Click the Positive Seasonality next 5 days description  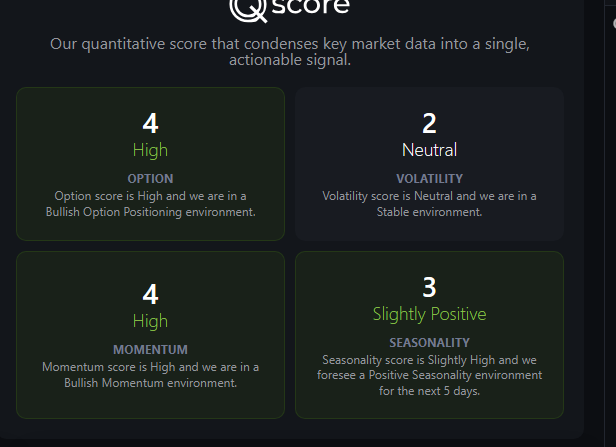[x=429, y=375]
